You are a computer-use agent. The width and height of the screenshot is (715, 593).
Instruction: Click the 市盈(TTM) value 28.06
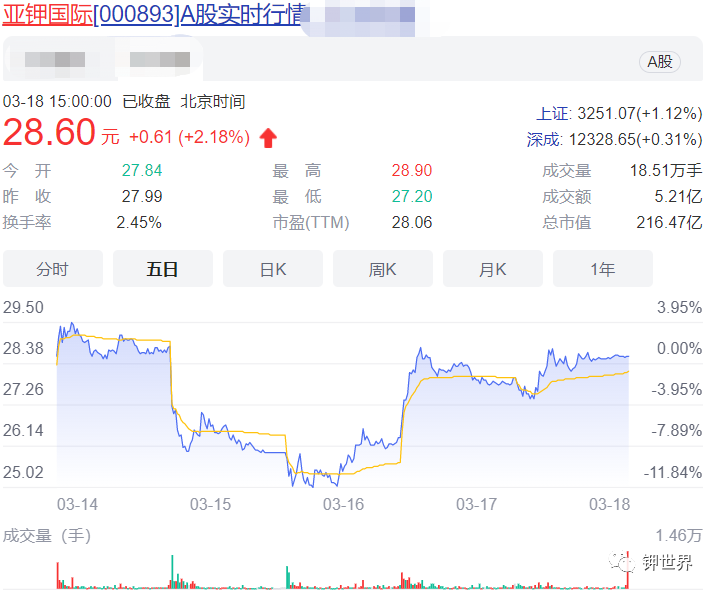click(x=412, y=223)
